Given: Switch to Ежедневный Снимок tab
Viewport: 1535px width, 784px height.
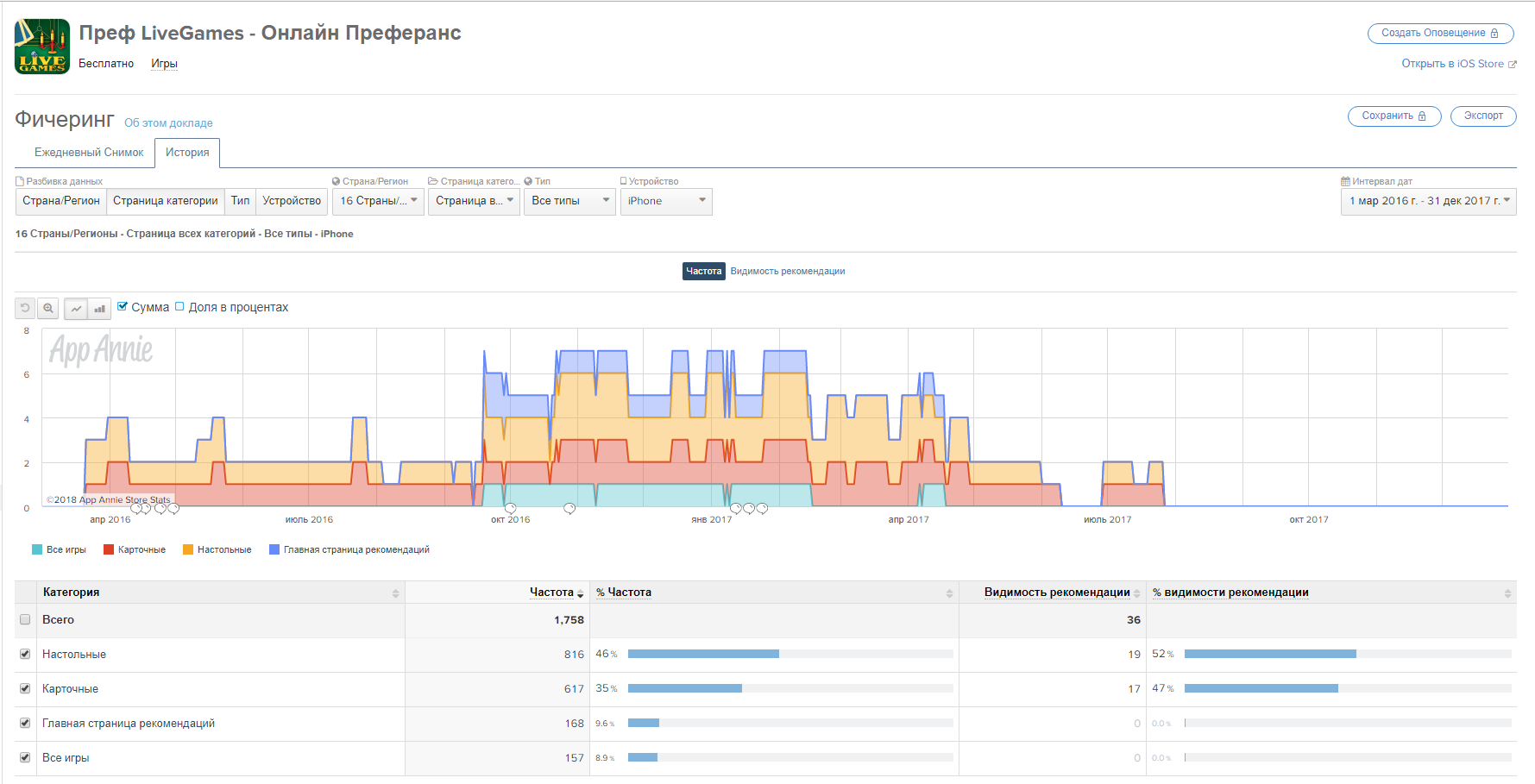Looking at the screenshot, I should click(x=89, y=153).
